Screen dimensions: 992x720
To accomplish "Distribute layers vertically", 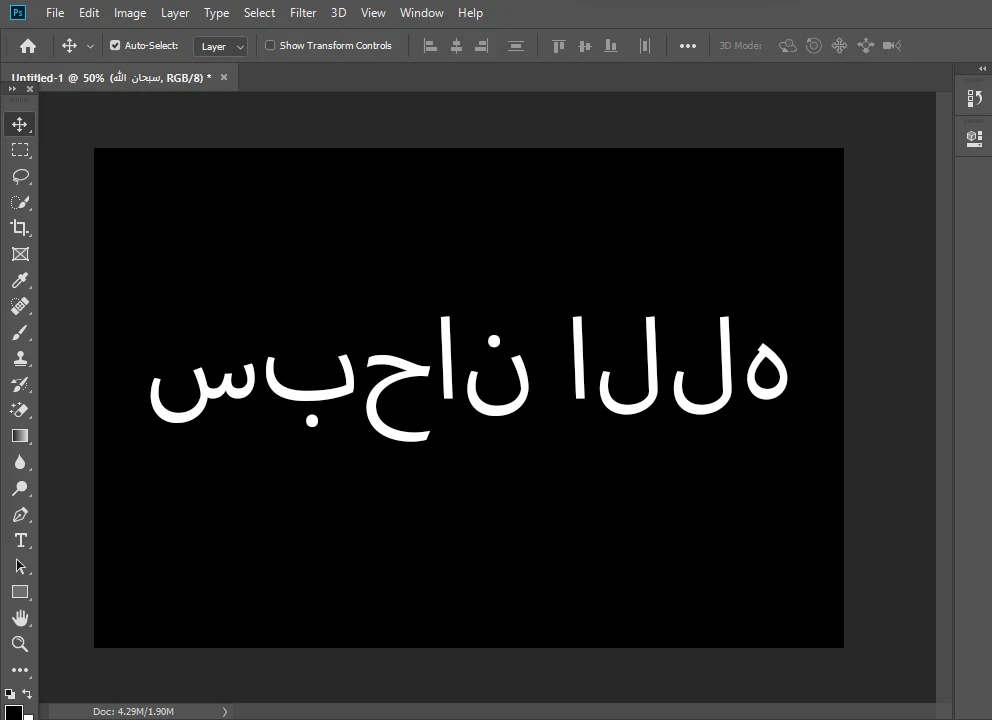I will [x=516, y=46].
